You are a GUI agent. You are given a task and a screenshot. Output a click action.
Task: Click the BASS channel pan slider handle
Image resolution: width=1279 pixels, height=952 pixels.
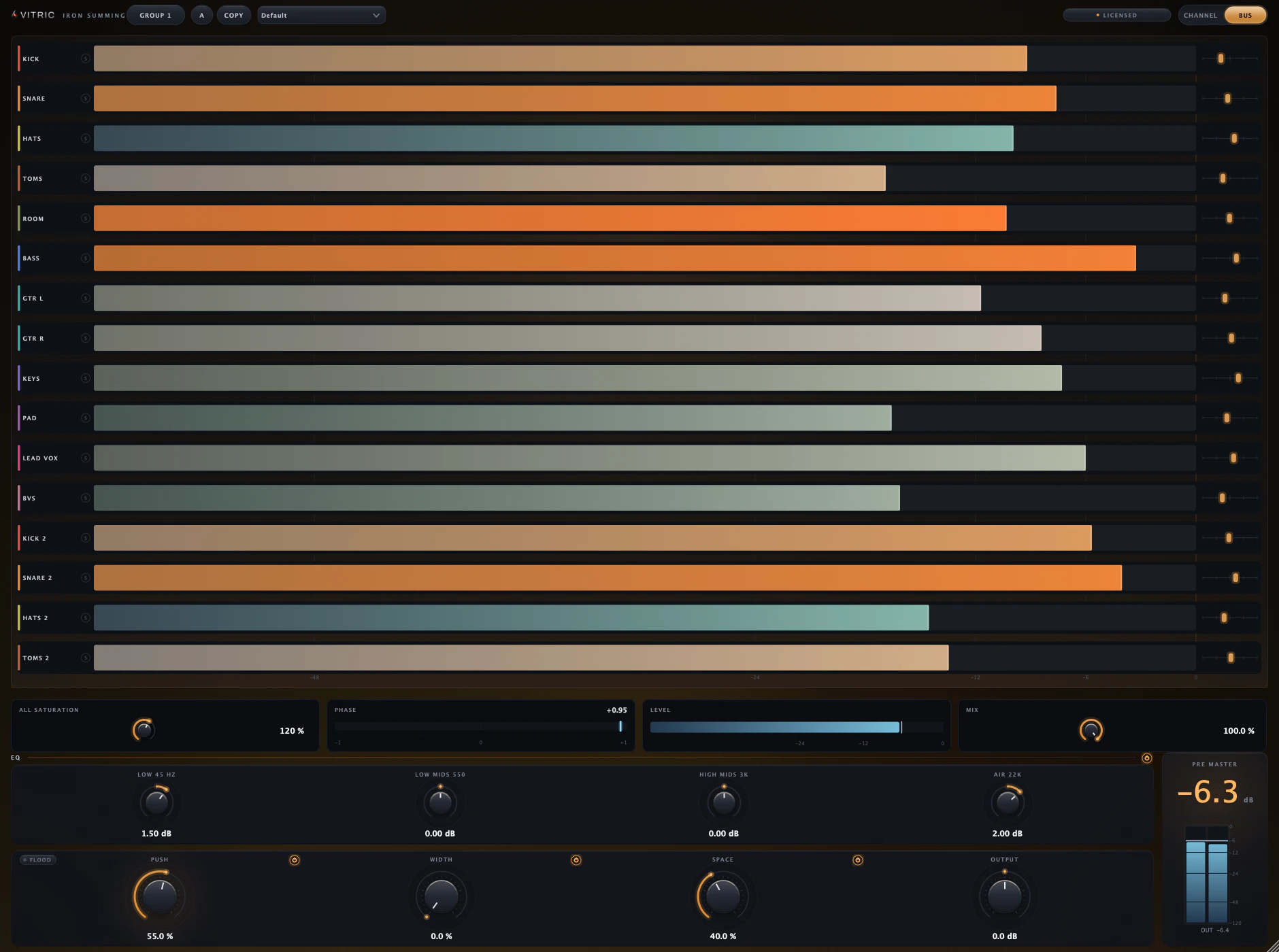[1236, 258]
